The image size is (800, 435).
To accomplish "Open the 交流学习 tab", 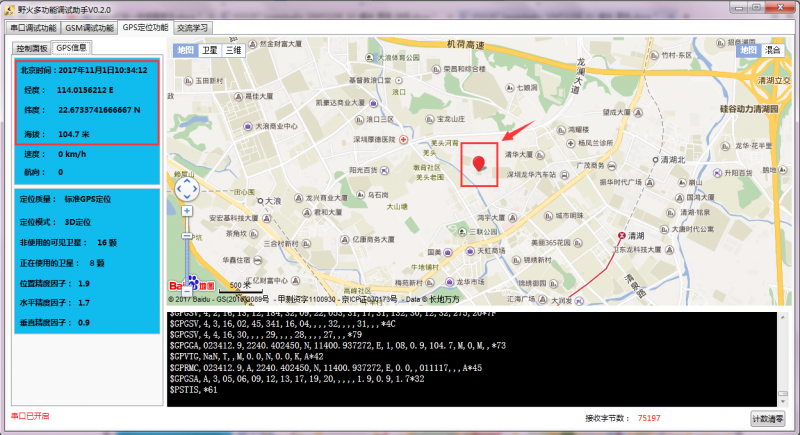I will point(193,28).
